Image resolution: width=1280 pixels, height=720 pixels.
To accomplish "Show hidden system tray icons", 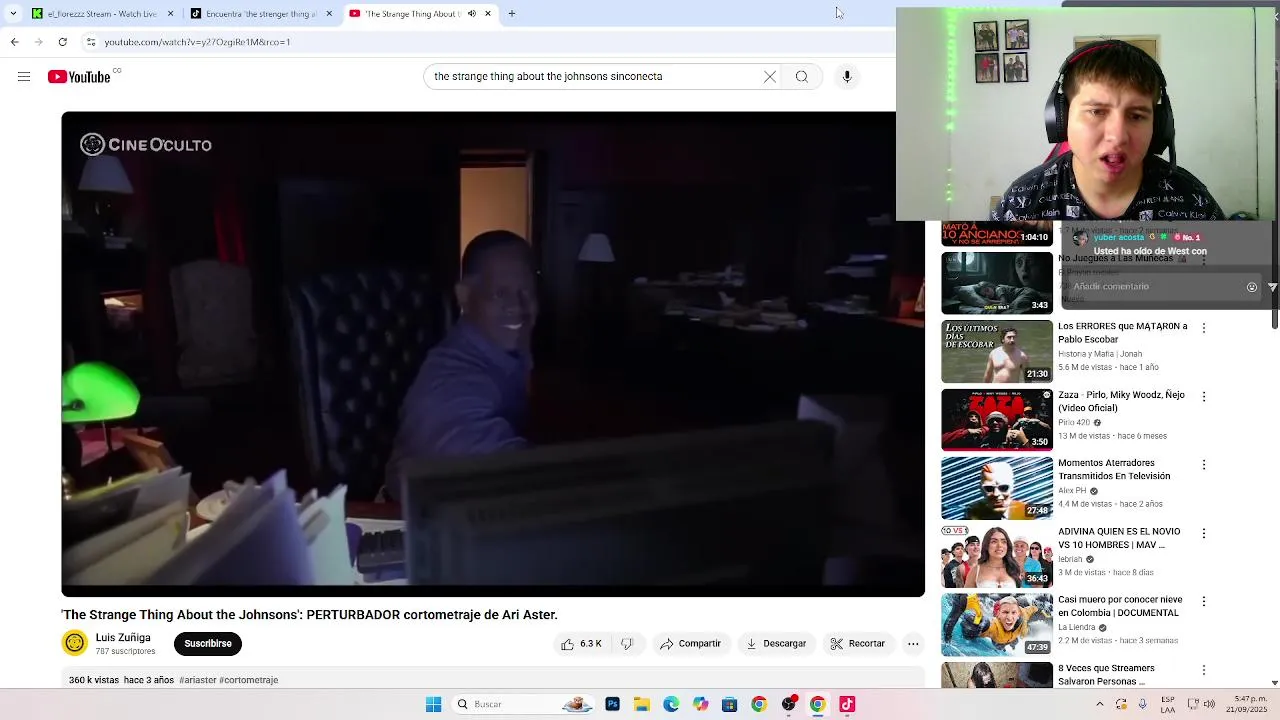I will (1100, 705).
